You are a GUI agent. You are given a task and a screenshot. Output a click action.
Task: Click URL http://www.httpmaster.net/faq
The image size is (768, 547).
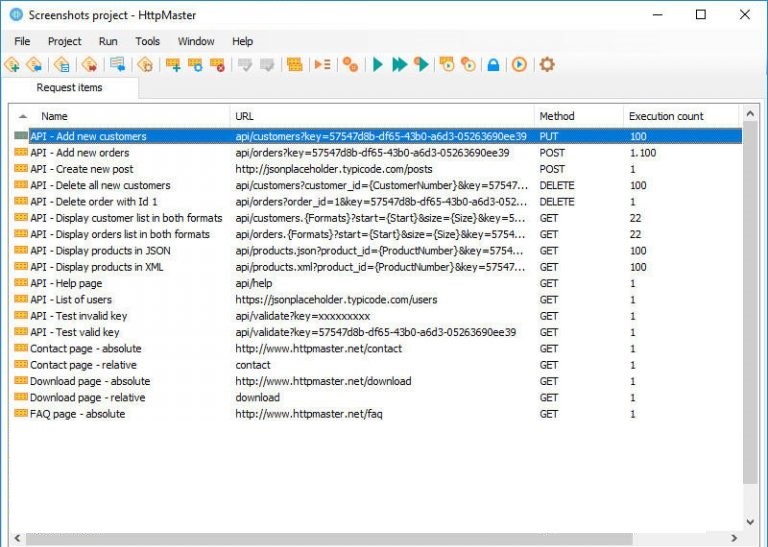tap(309, 414)
